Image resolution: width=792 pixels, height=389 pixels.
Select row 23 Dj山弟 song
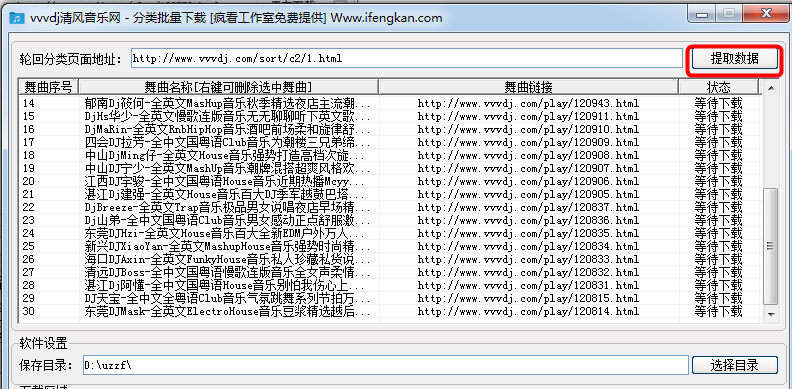(x=229, y=220)
